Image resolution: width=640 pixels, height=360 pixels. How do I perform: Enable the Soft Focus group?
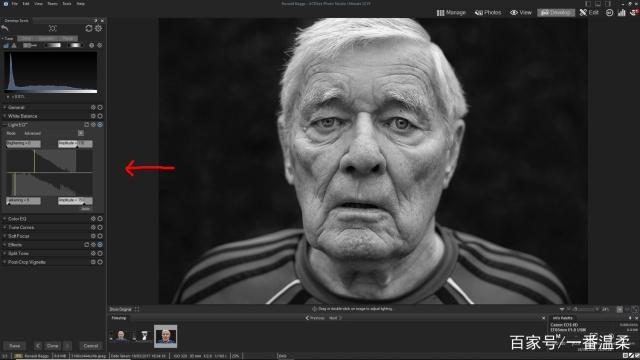pos(100,236)
